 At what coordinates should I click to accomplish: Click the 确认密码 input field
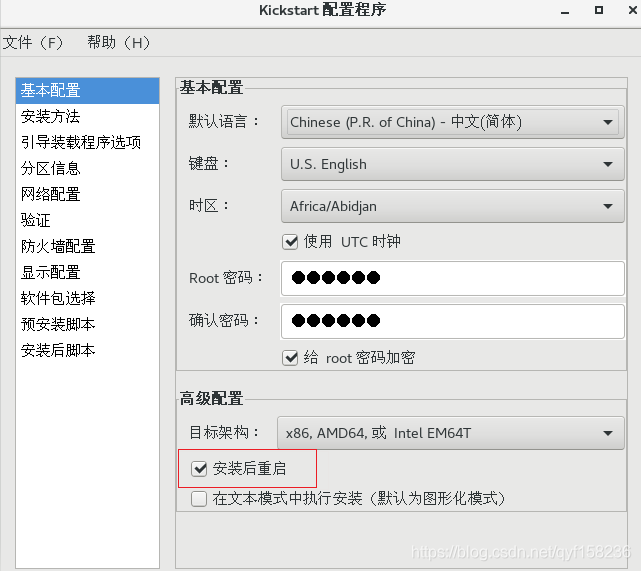[453, 321]
